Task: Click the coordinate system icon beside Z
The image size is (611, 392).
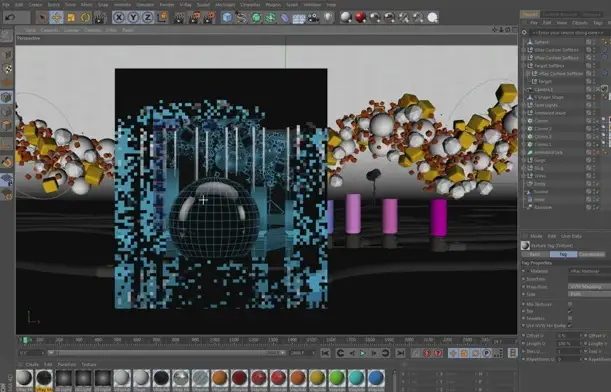Action: coord(162,18)
